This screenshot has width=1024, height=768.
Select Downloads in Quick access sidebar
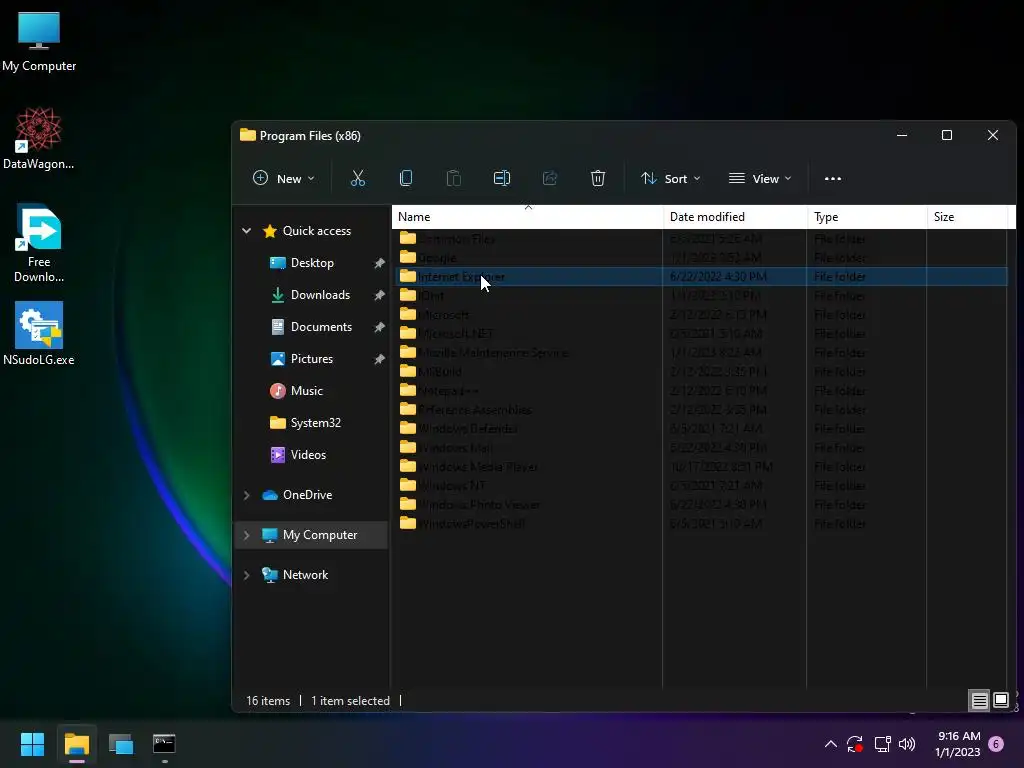(320, 295)
